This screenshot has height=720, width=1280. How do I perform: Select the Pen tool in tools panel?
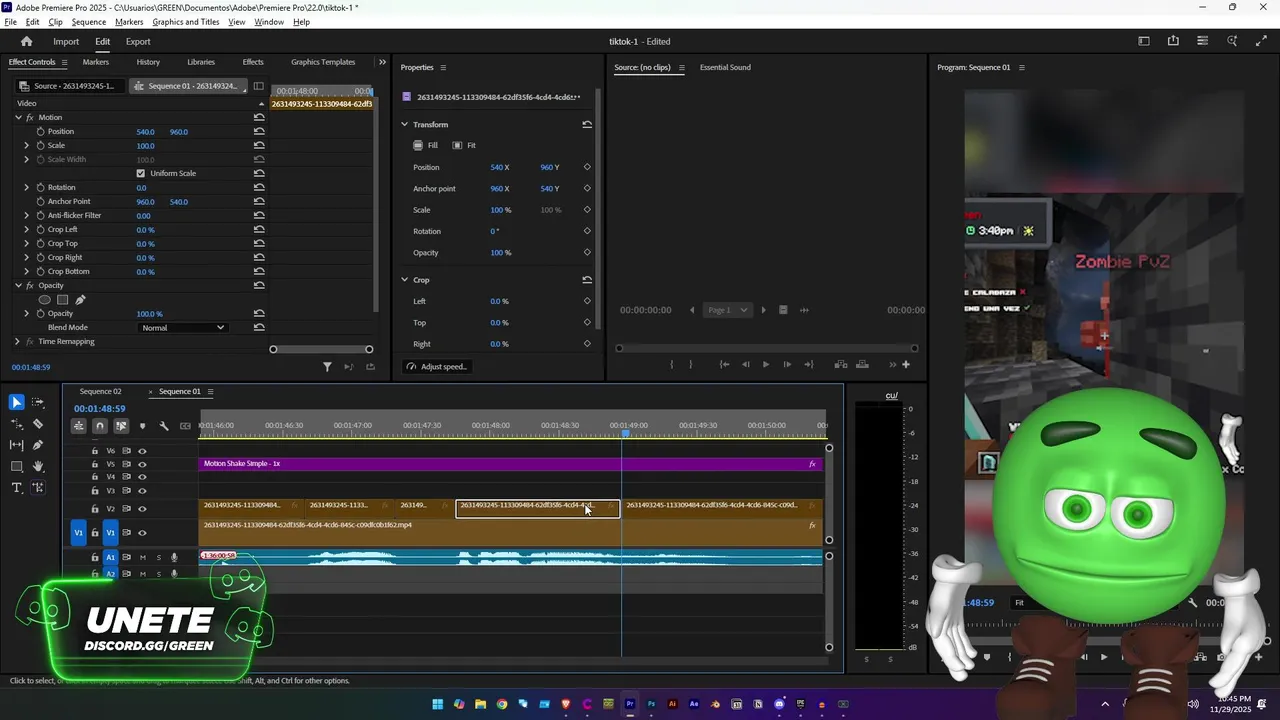click(38, 445)
